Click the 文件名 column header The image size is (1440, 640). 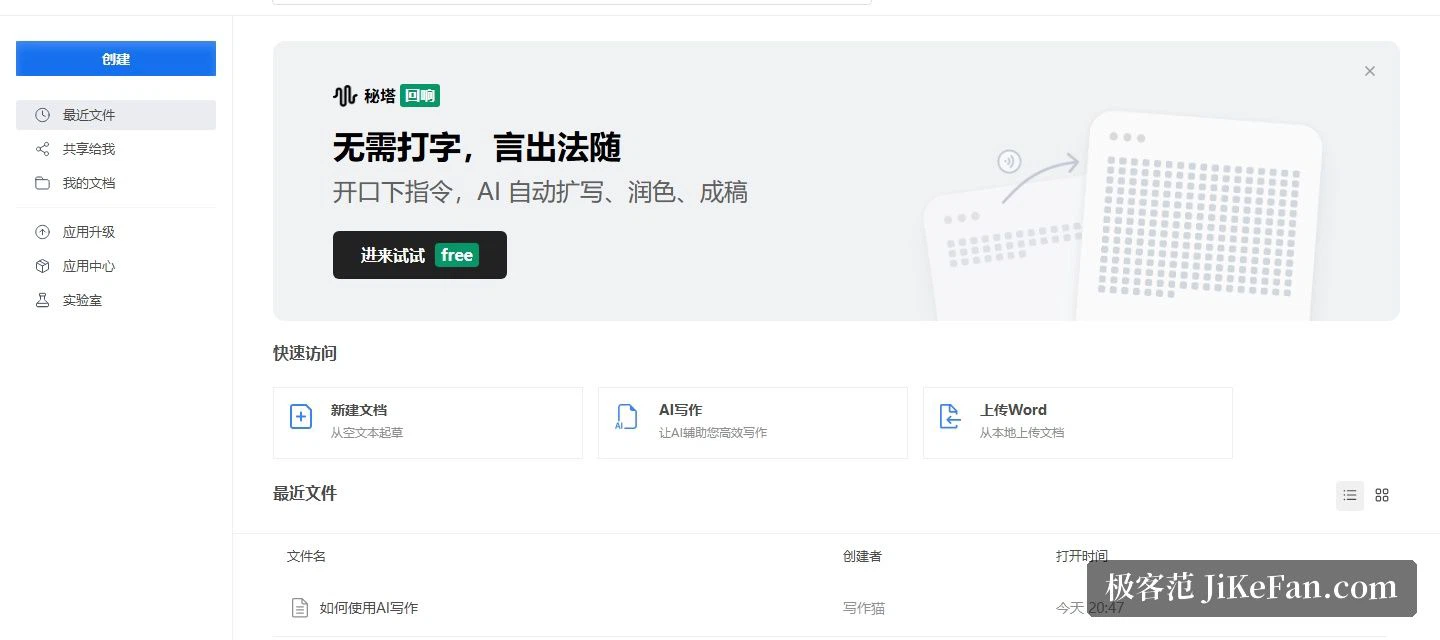tap(306, 556)
